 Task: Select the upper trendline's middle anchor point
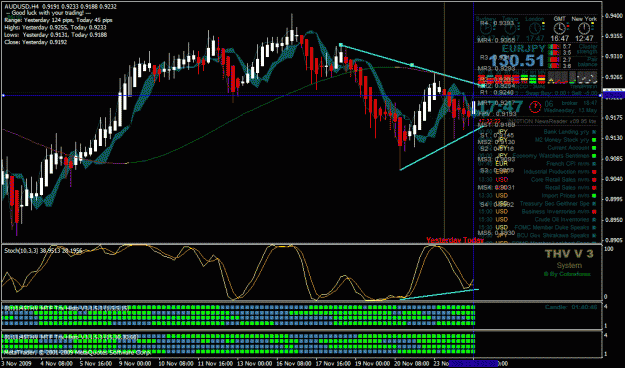tap(412, 65)
